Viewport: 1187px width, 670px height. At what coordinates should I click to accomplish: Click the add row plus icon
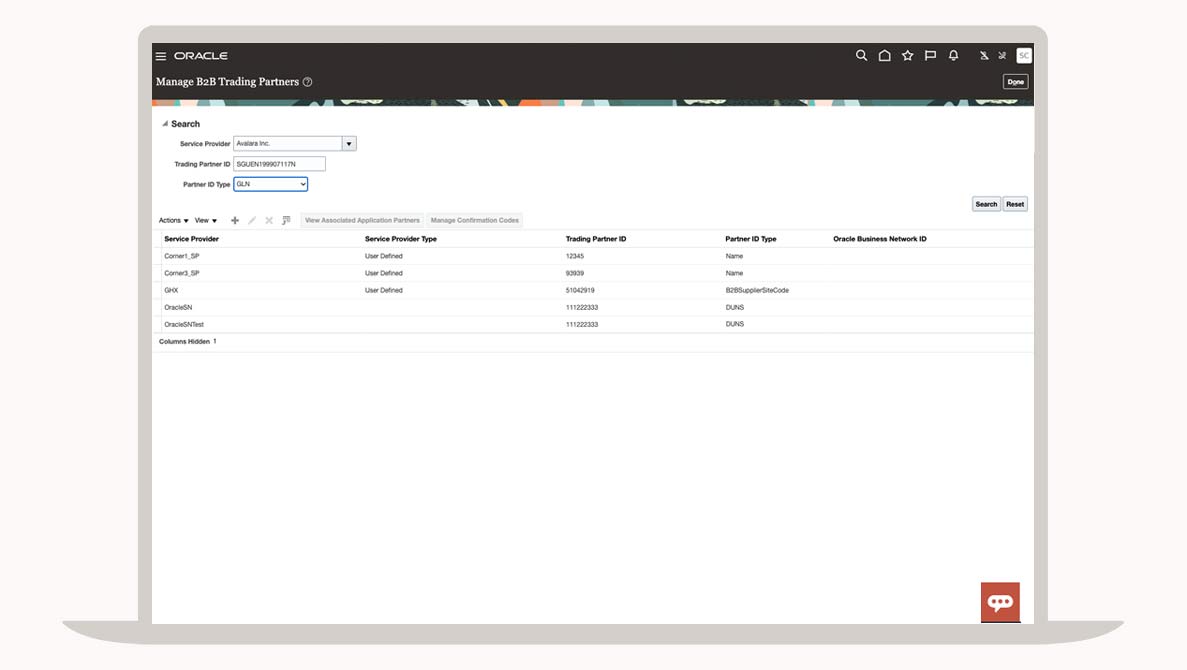tap(235, 220)
